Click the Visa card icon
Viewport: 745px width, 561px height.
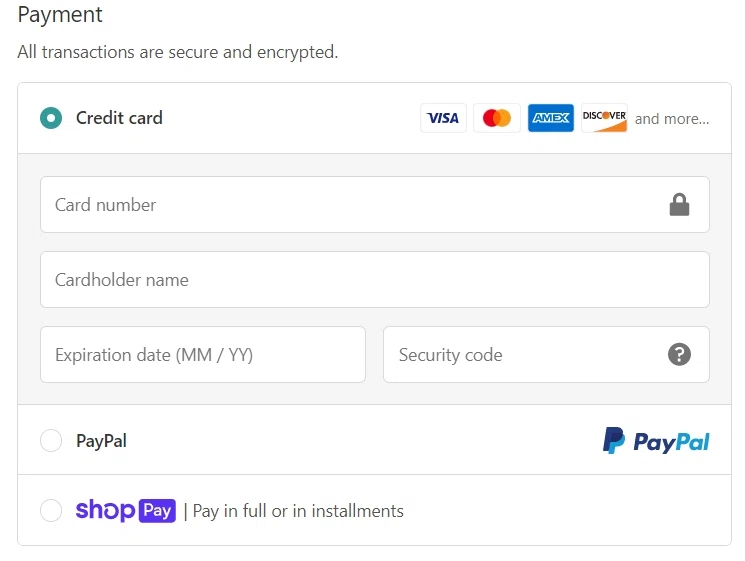coord(443,118)
